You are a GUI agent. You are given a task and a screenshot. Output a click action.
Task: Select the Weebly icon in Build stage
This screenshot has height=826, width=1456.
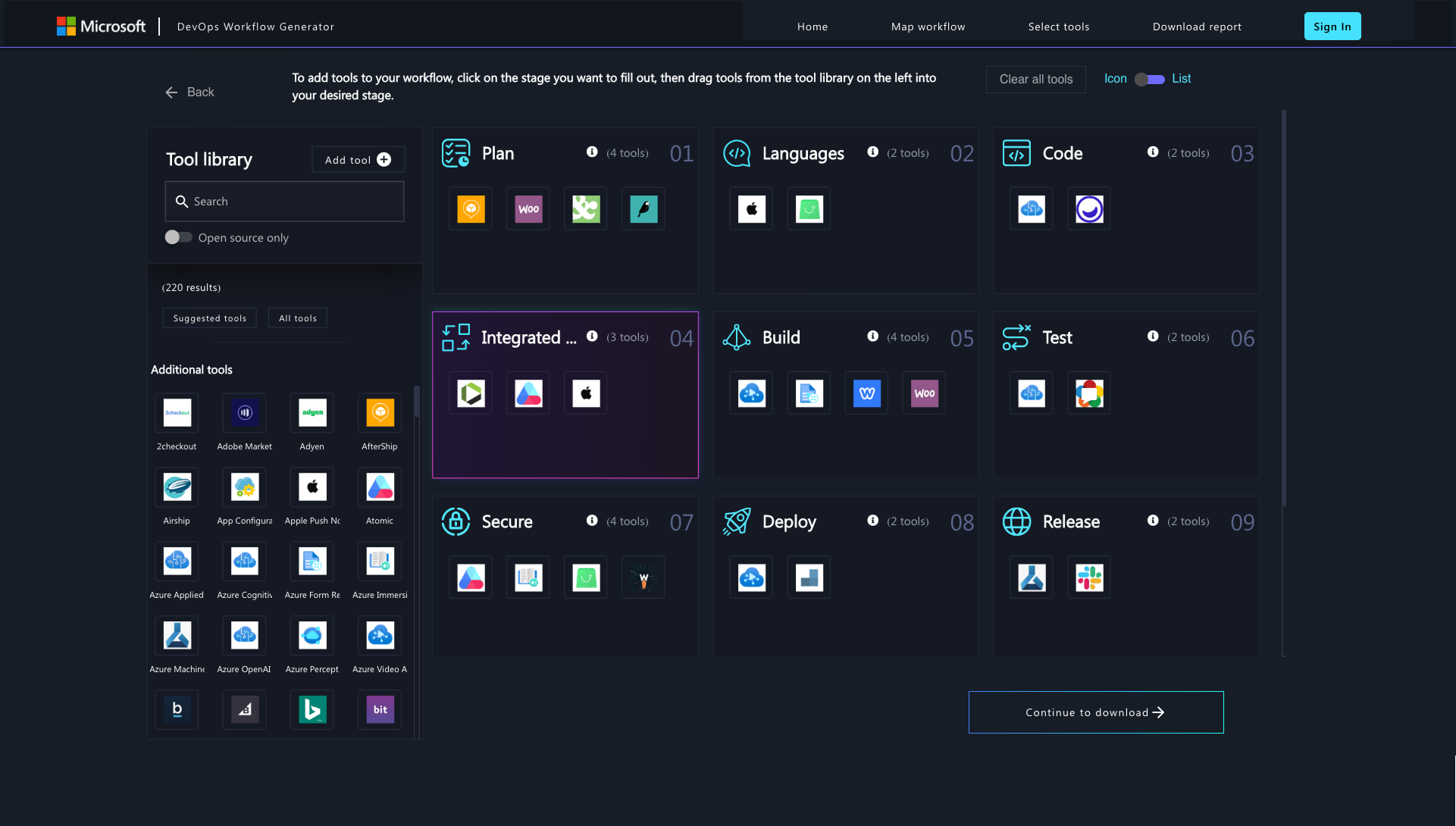point(866,393)
